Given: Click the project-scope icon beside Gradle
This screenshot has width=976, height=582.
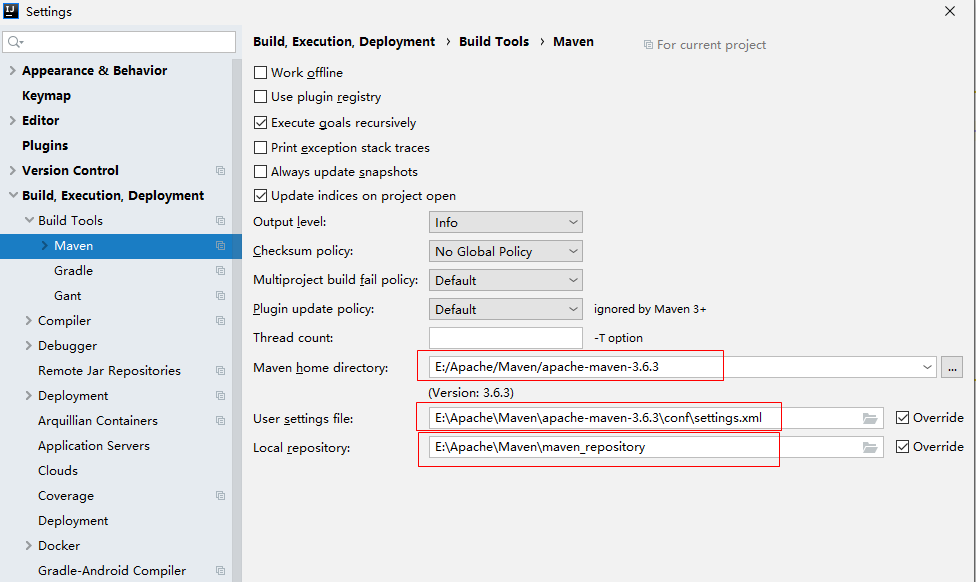Looking at the screenshot, I should pos(220,271).
